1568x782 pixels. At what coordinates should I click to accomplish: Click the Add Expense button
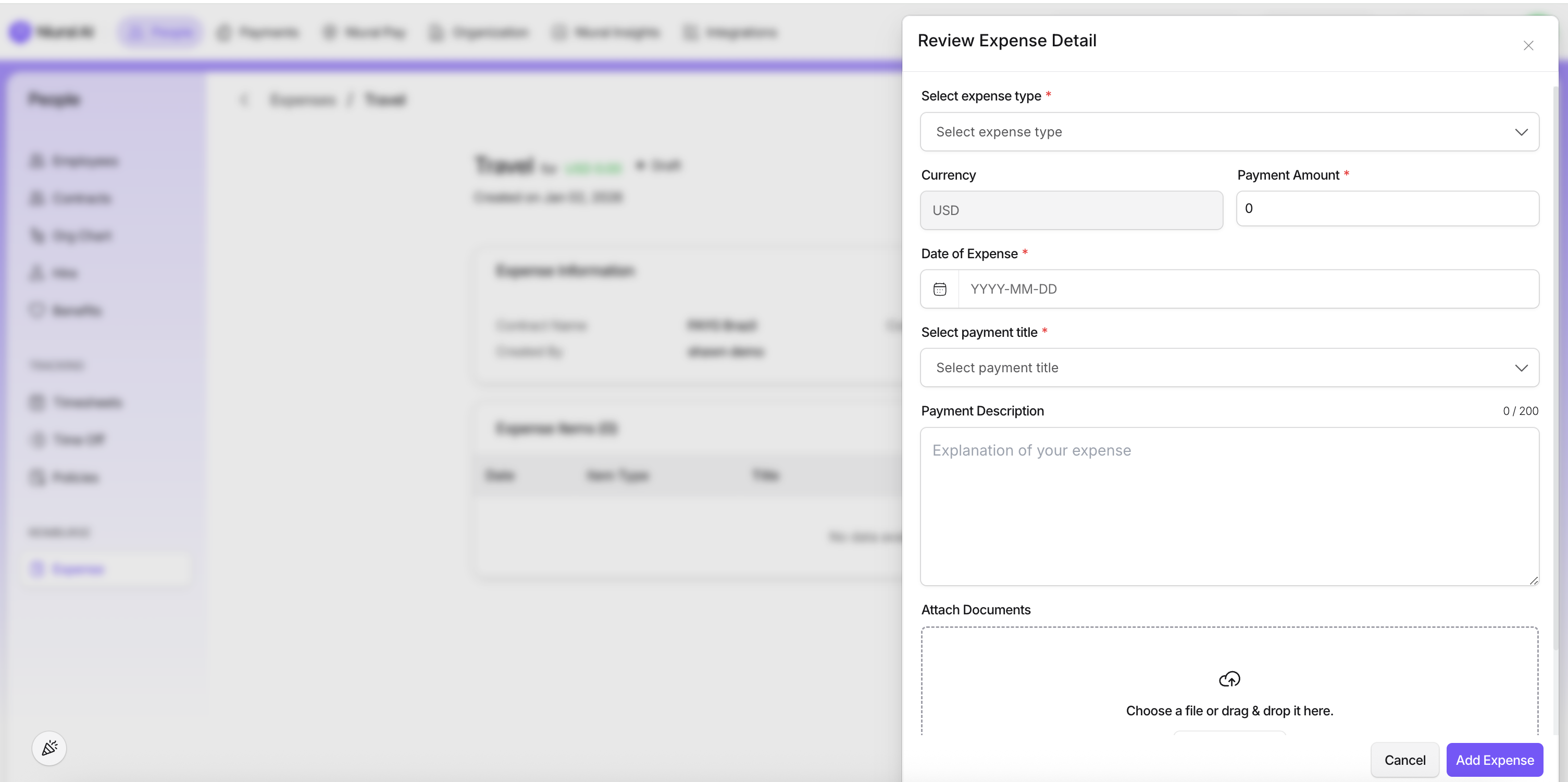[x=1494, y=760]
